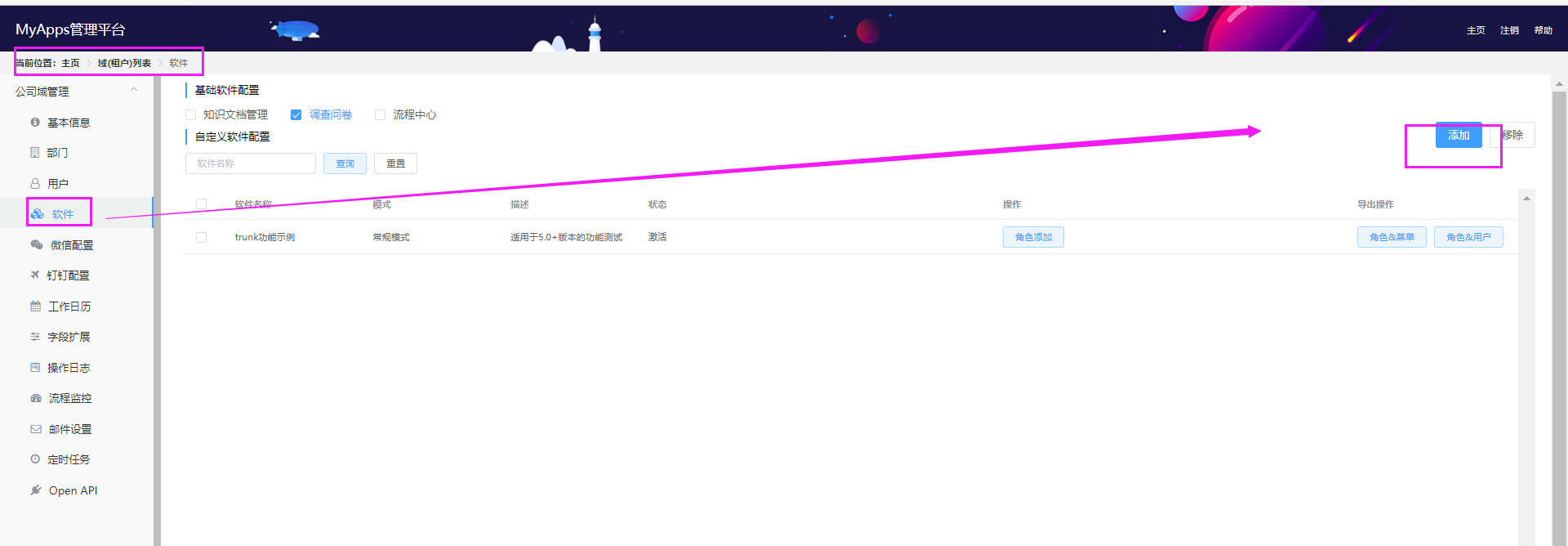Click the page scrollbar up arrow
Image resolution: width=1568 pixels, height=546 pixels.
pyautogui.click(x=1559, y=83)
